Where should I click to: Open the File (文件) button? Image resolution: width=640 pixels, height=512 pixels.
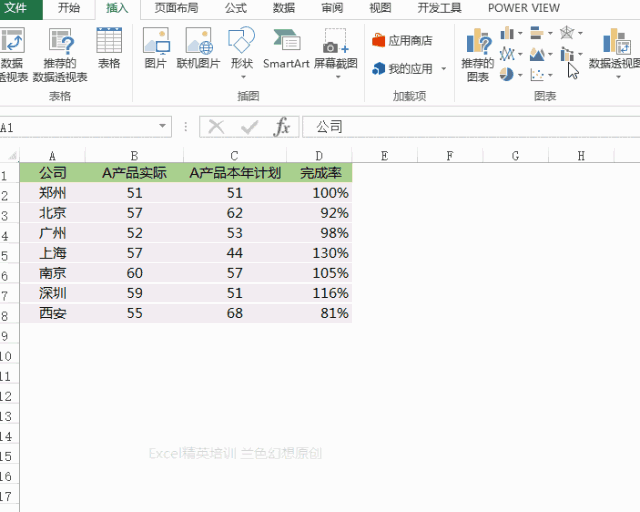18,8
